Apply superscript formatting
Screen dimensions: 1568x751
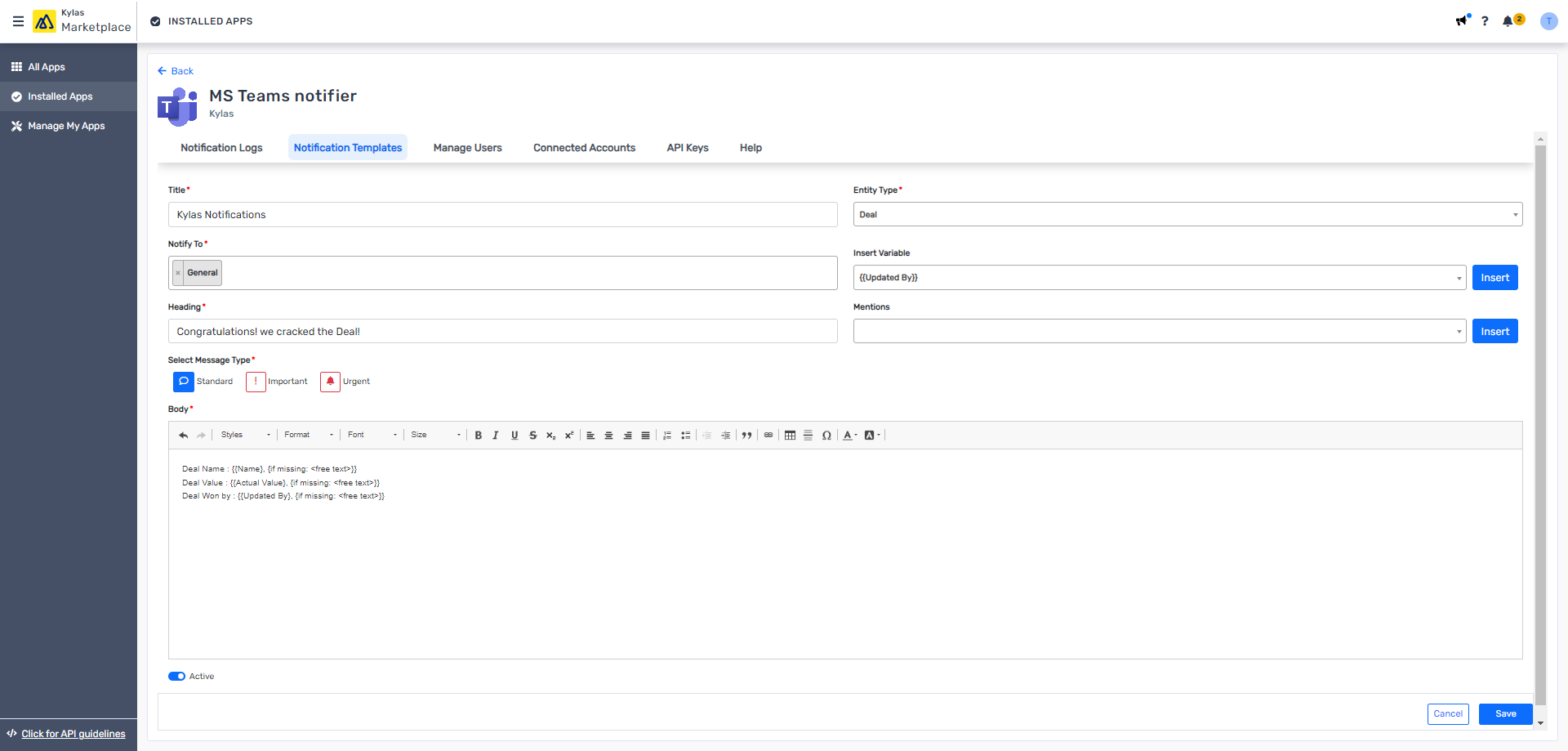569,436
